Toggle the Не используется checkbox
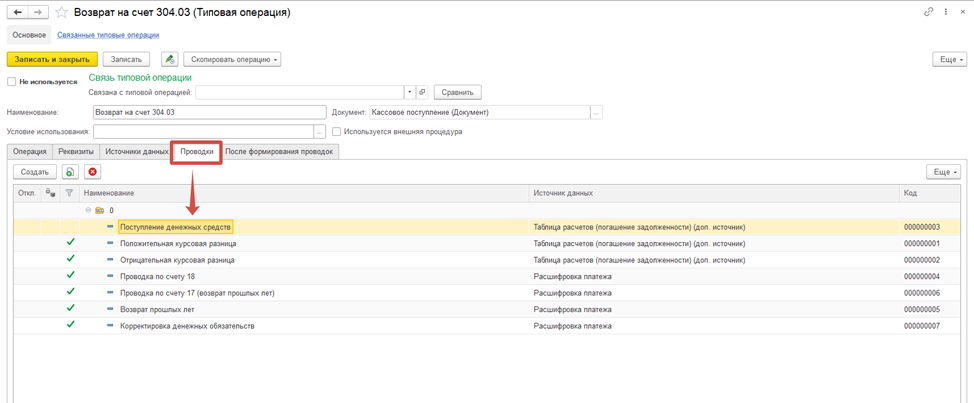The width and height of the screenshot is (974, 403). coord(11,81)
